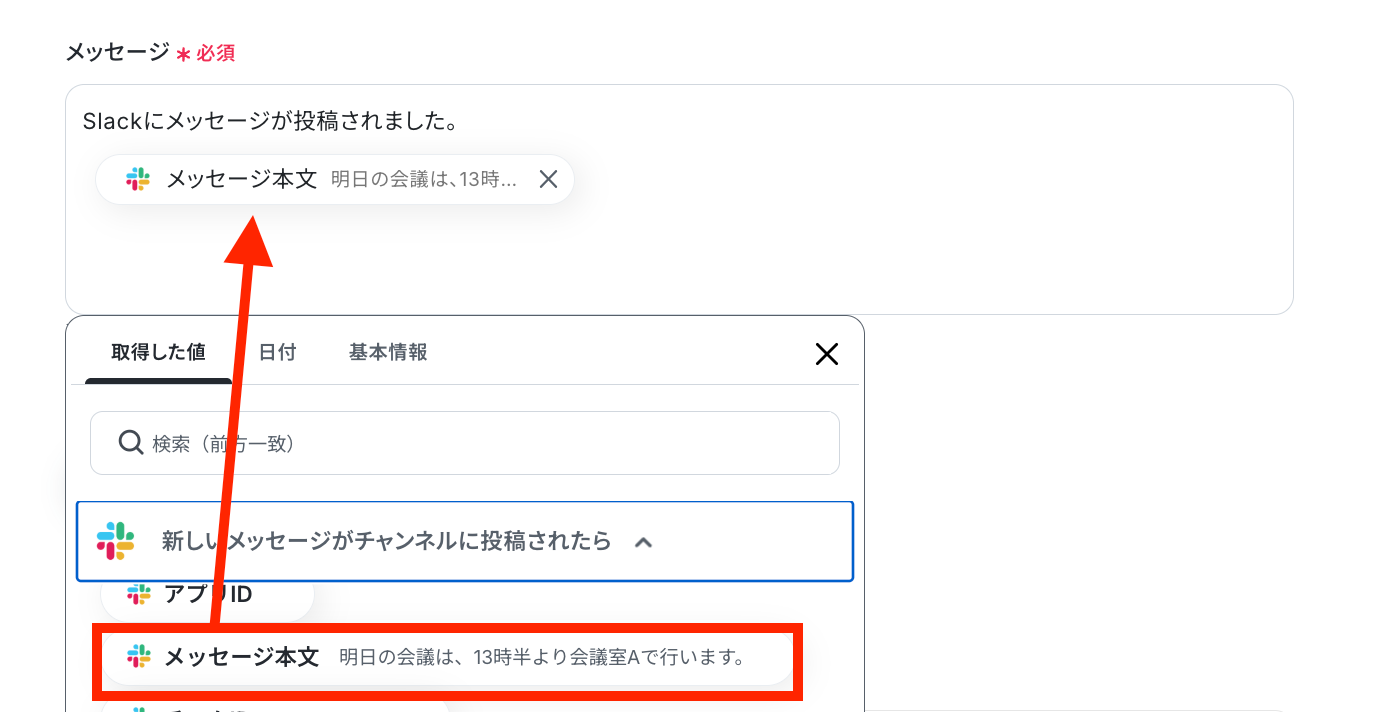Click the Slack icon beside アプリID
The image size is (1374, 712).
coord(139,595)
